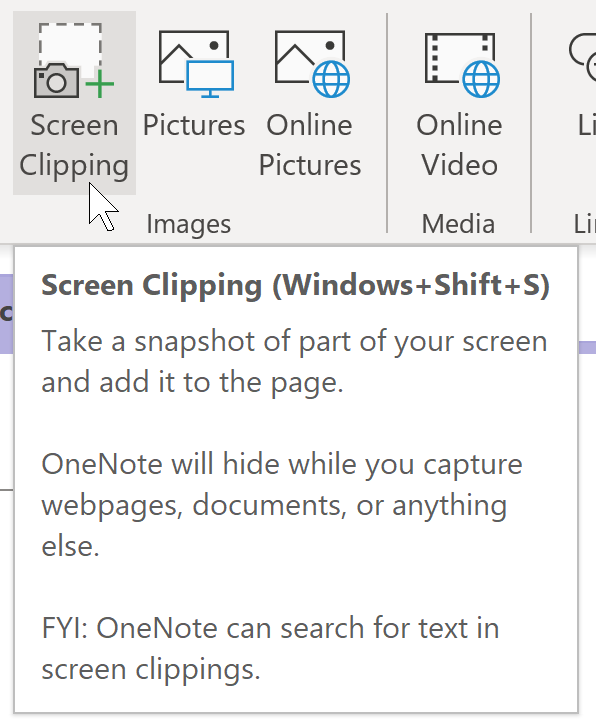Open Online Pictures via its globe icon

[x=312, y=64]
